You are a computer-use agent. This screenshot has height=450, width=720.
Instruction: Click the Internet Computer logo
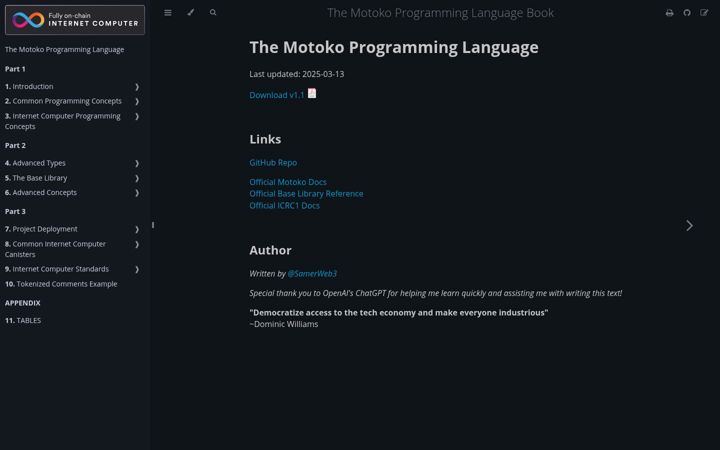point(75,20)
